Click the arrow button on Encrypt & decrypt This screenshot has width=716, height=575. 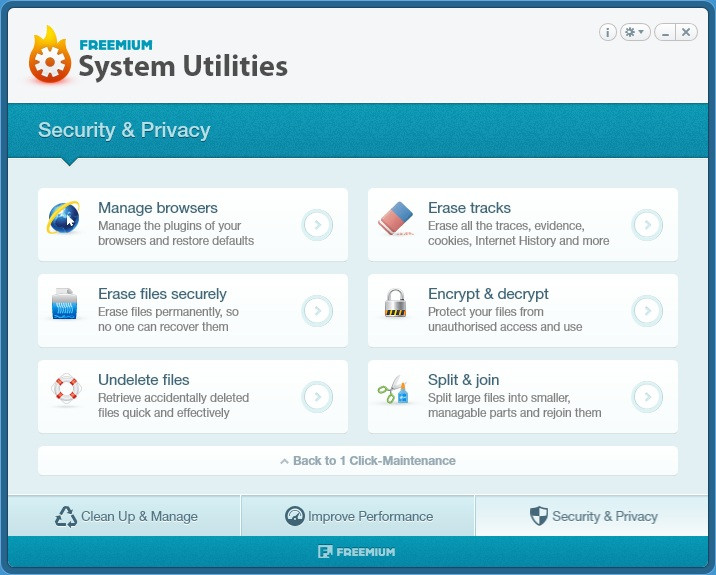(x=647, y=311)
